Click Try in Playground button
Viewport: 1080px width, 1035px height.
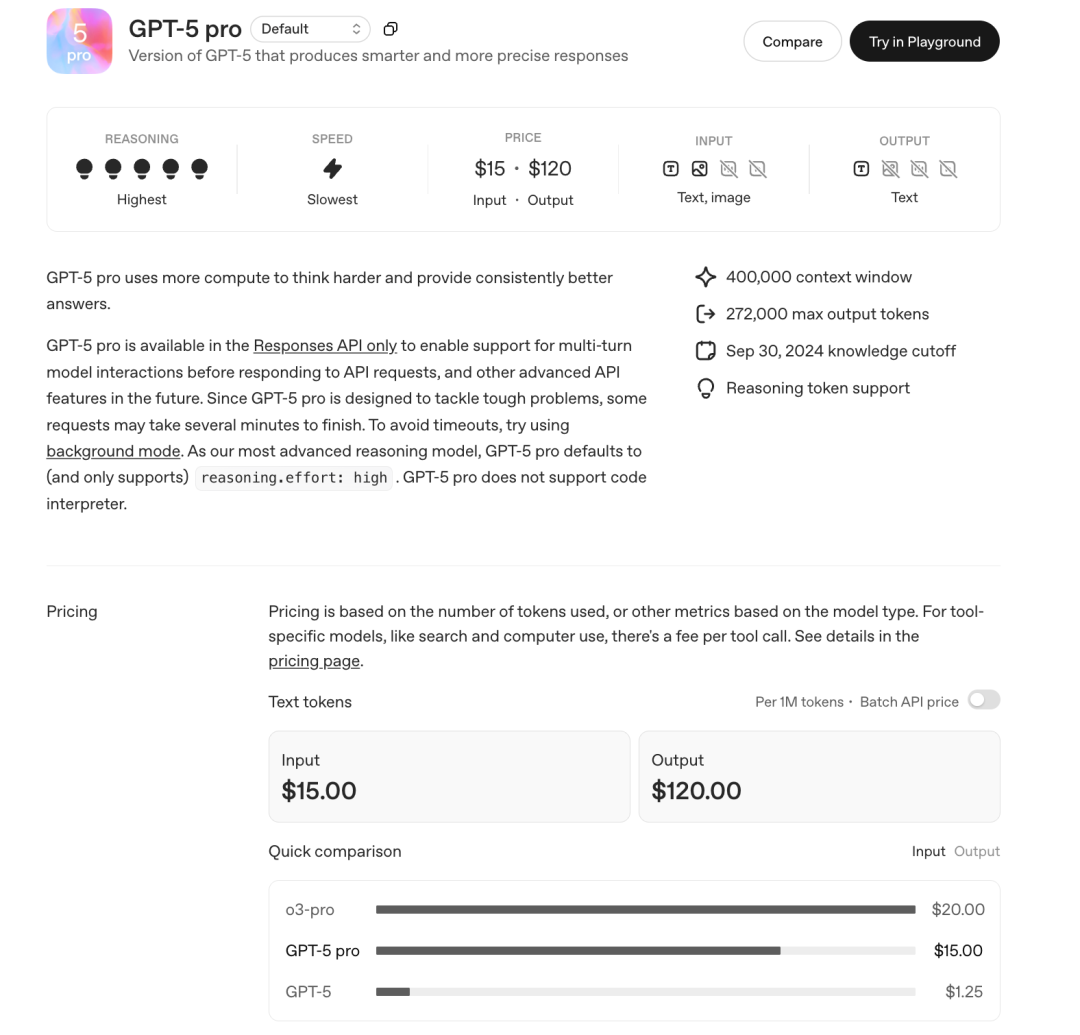(x=924, y=41)
